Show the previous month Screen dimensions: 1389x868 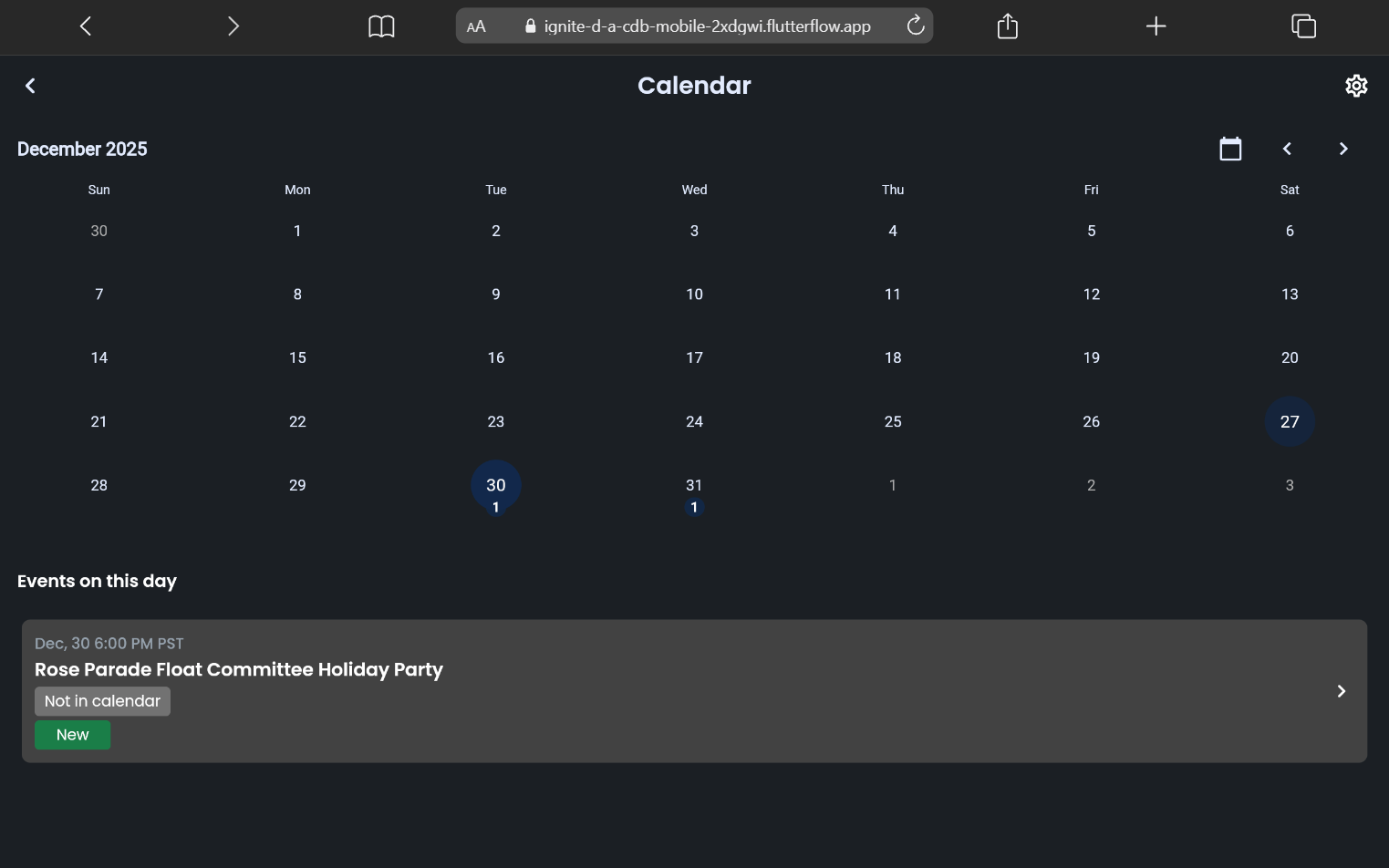1287,149
